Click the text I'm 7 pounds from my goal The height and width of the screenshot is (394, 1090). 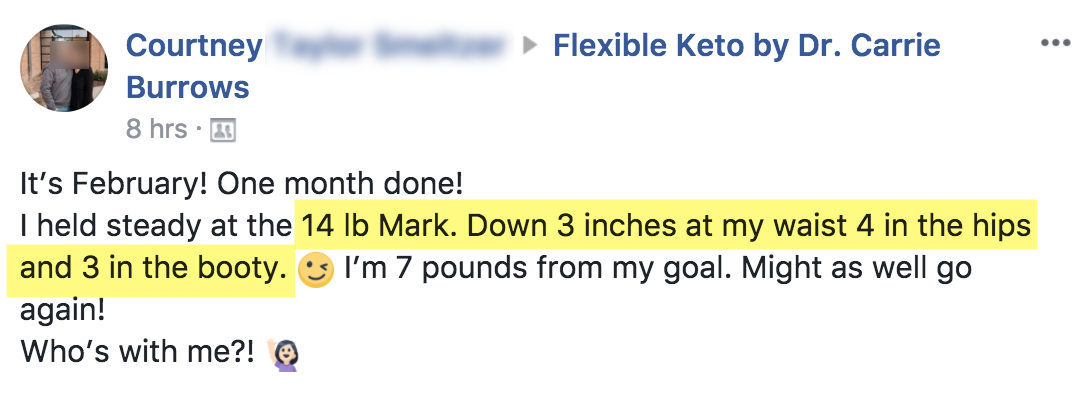tap(536, 268)
